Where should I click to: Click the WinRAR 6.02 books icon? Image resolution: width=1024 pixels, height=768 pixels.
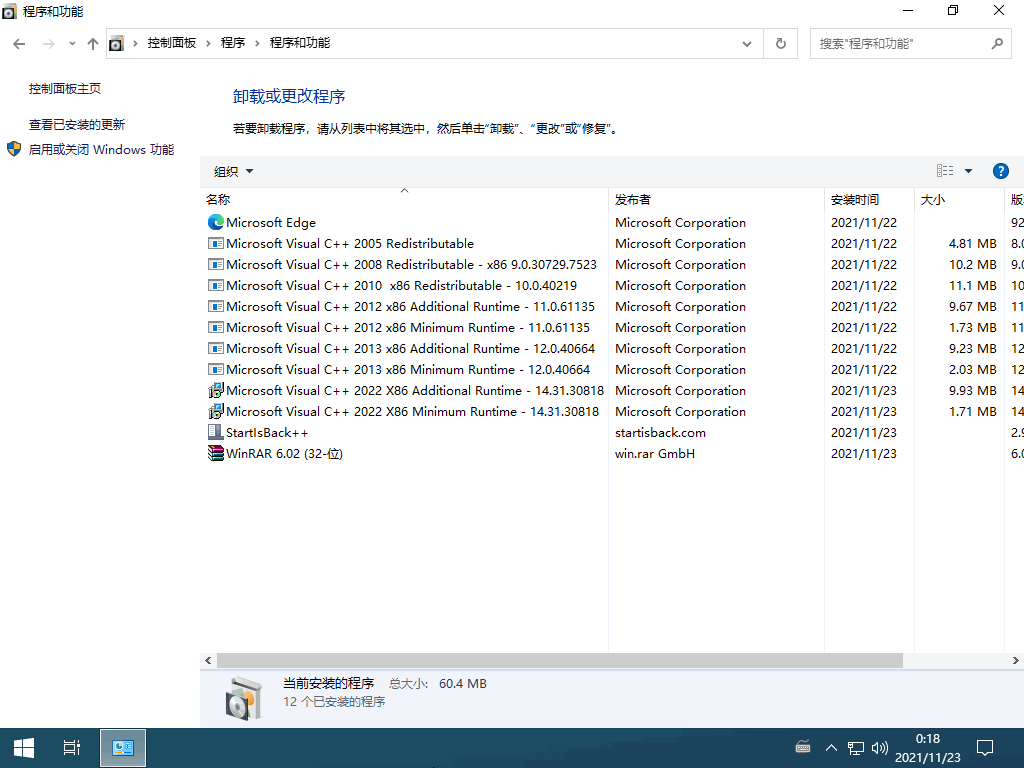click(215, 454)
